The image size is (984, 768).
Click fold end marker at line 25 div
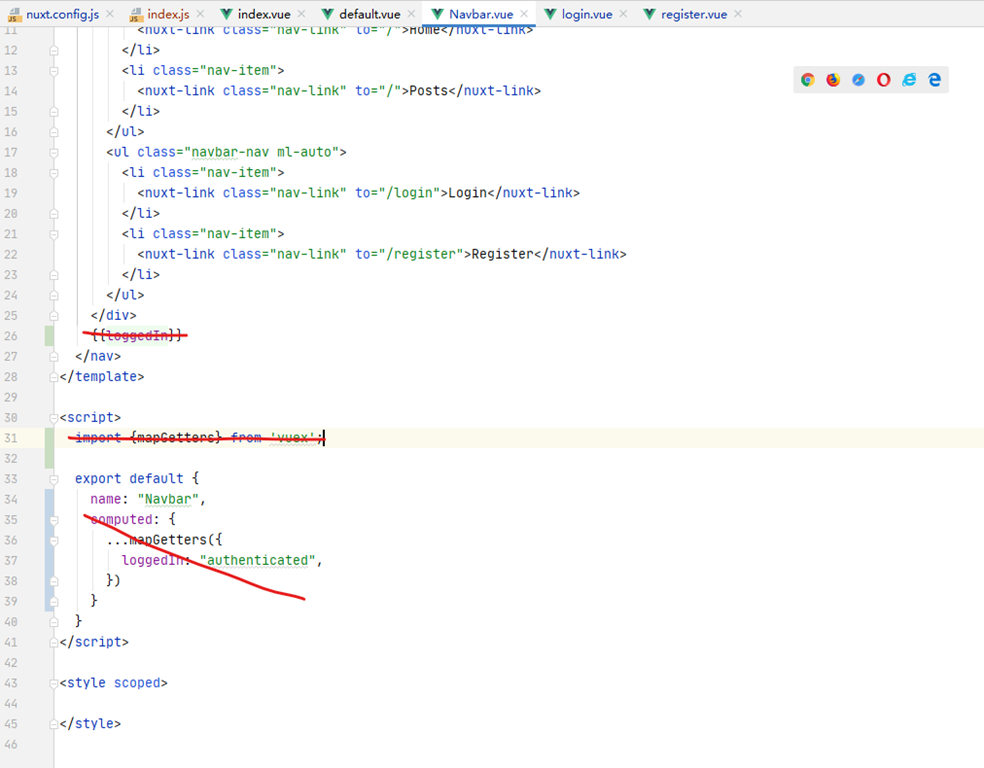pyautogui.click(x=54, y=316)
